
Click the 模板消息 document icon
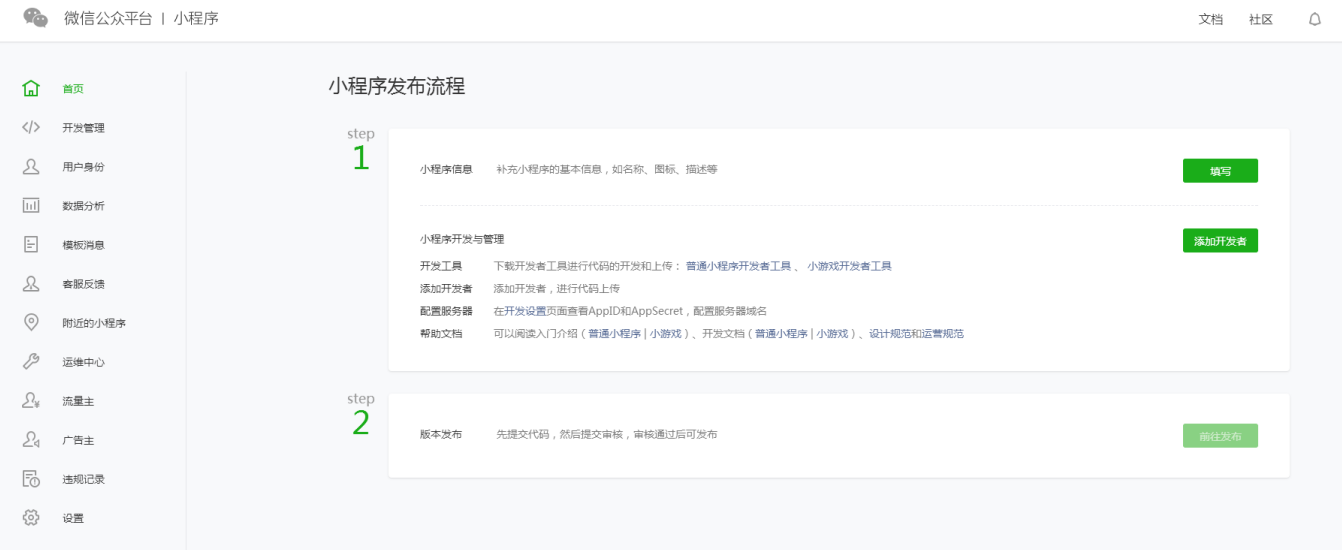point(31,244)
